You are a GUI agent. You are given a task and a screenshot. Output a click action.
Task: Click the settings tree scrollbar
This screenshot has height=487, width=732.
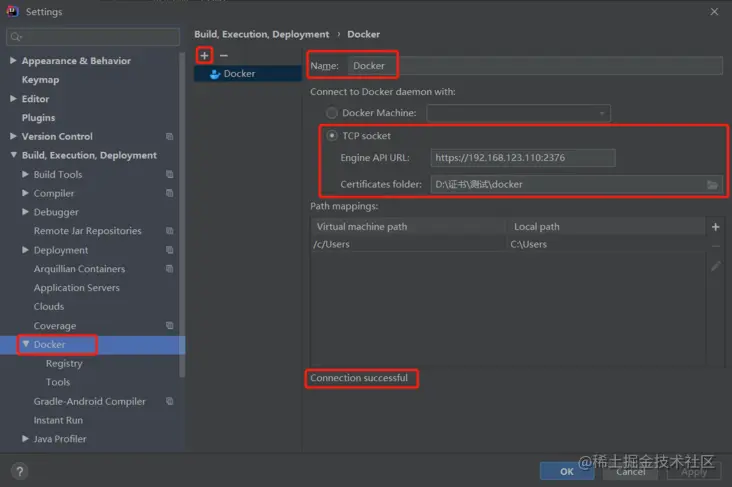coord(182,215)
